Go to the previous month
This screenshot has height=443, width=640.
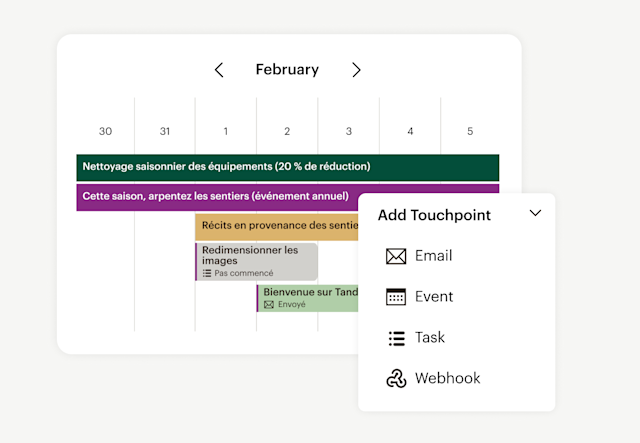[219, 70]
